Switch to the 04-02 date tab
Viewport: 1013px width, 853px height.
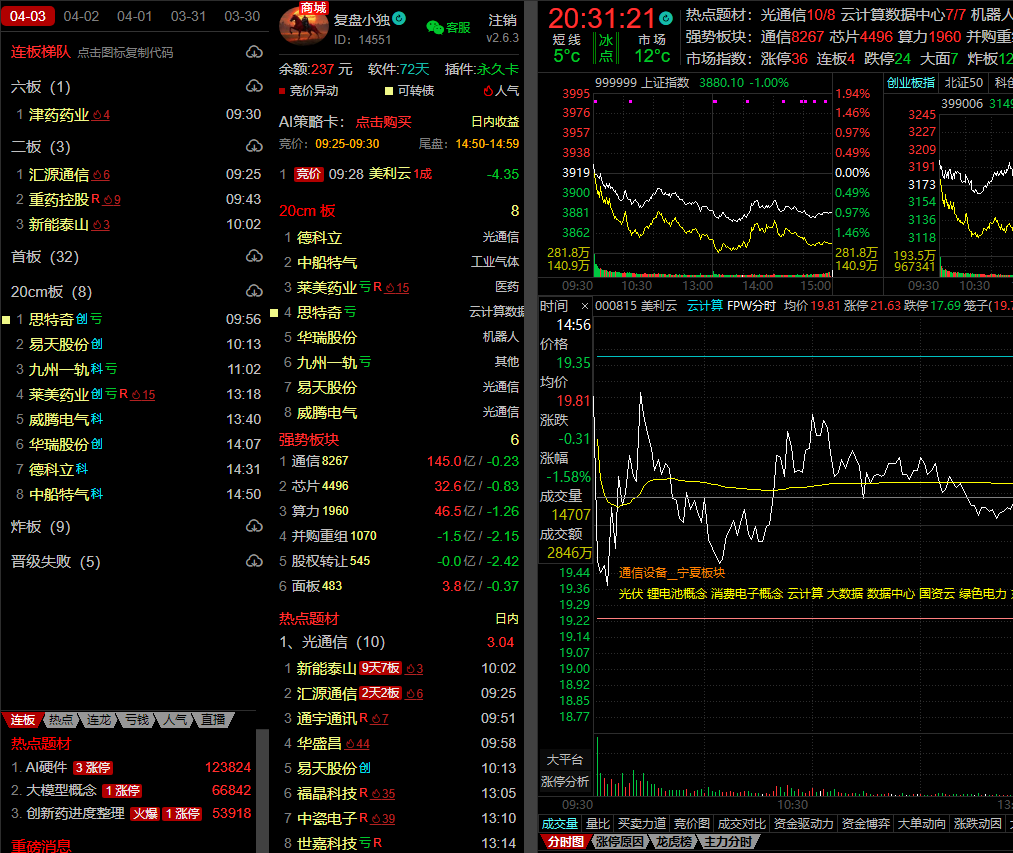coord(81,16)
